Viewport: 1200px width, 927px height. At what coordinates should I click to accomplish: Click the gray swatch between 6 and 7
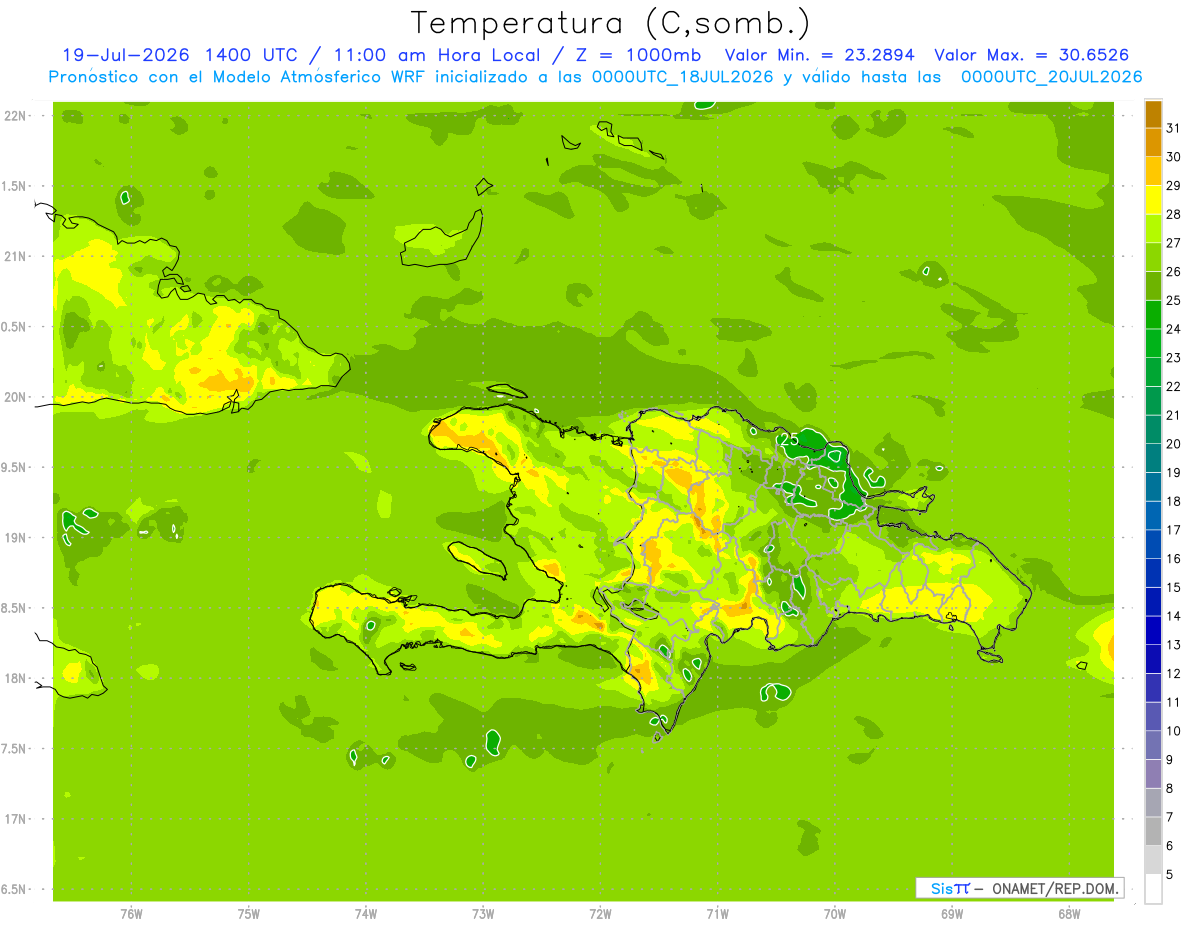pos(1153,831)
